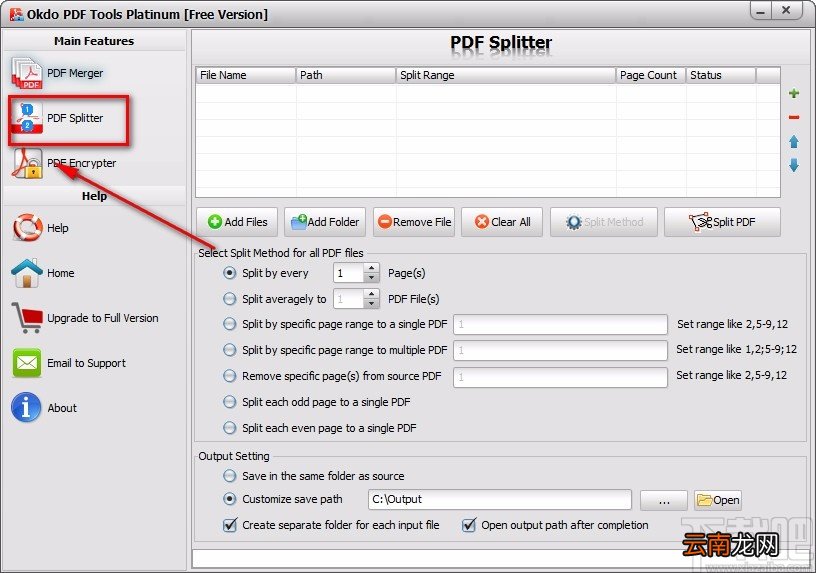
Task: Click the Email to Support envelope icon
Action: 27,363
